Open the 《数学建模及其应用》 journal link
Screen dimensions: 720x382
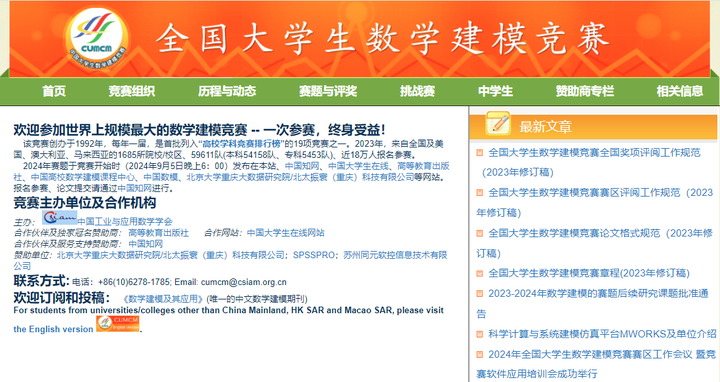click(x=163, y=299)
